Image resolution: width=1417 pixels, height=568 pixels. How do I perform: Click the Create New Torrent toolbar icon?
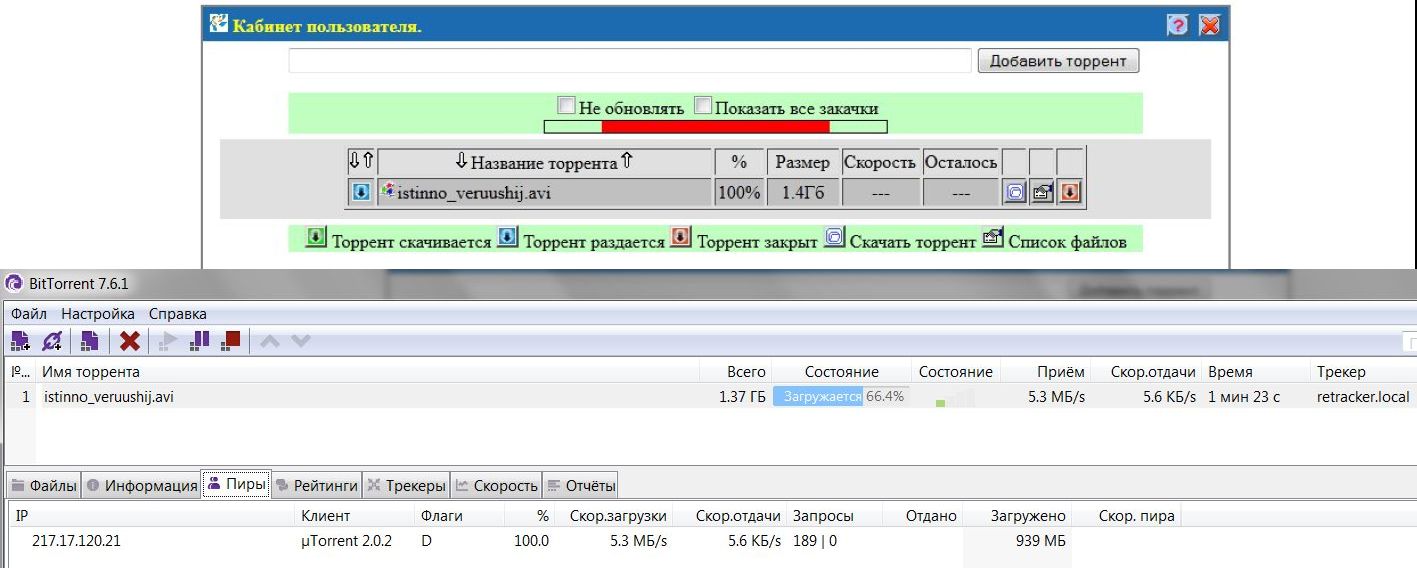point(90,340)
